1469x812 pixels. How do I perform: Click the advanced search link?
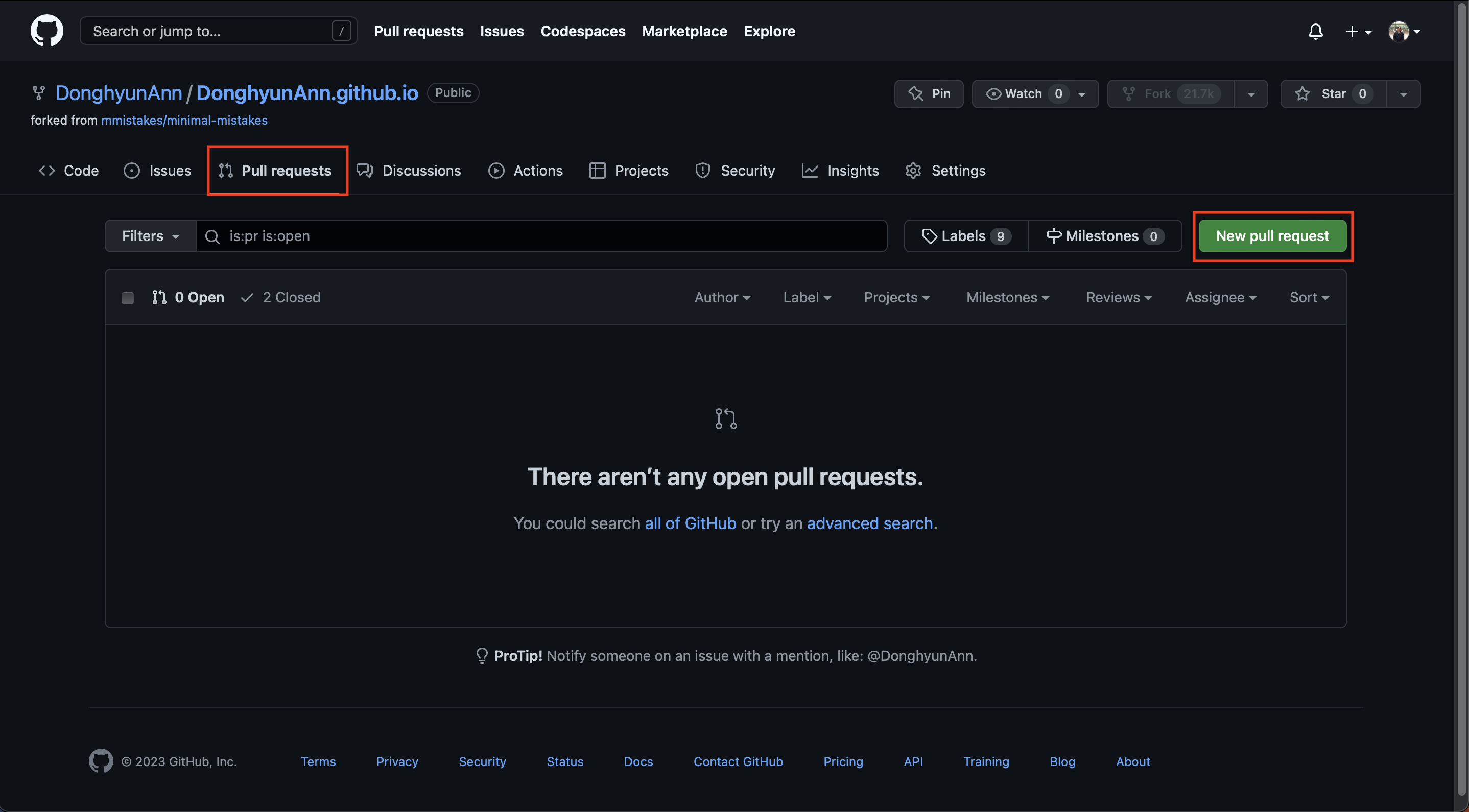tap(870, 523)
